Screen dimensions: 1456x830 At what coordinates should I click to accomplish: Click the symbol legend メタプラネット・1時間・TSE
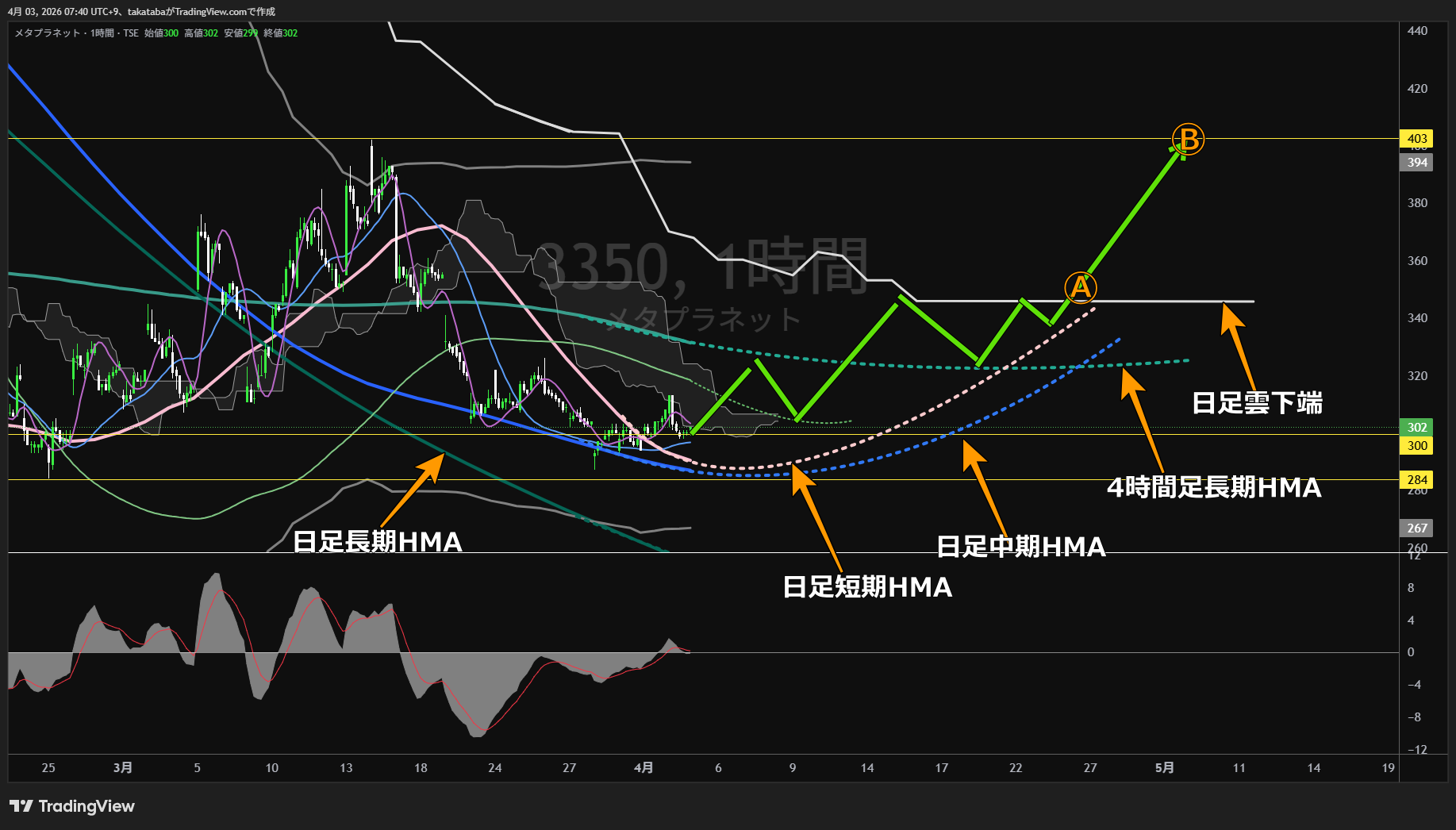[76, 33]
